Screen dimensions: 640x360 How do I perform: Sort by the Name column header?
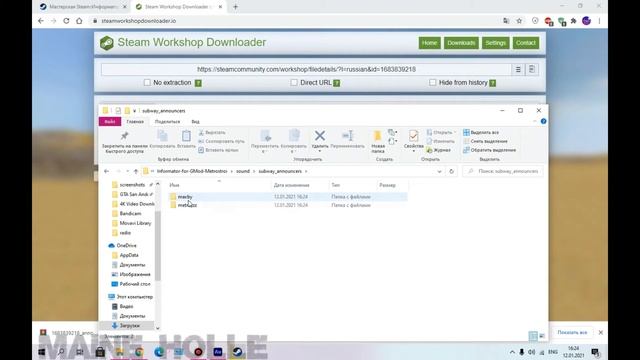[x=175, y=185]
